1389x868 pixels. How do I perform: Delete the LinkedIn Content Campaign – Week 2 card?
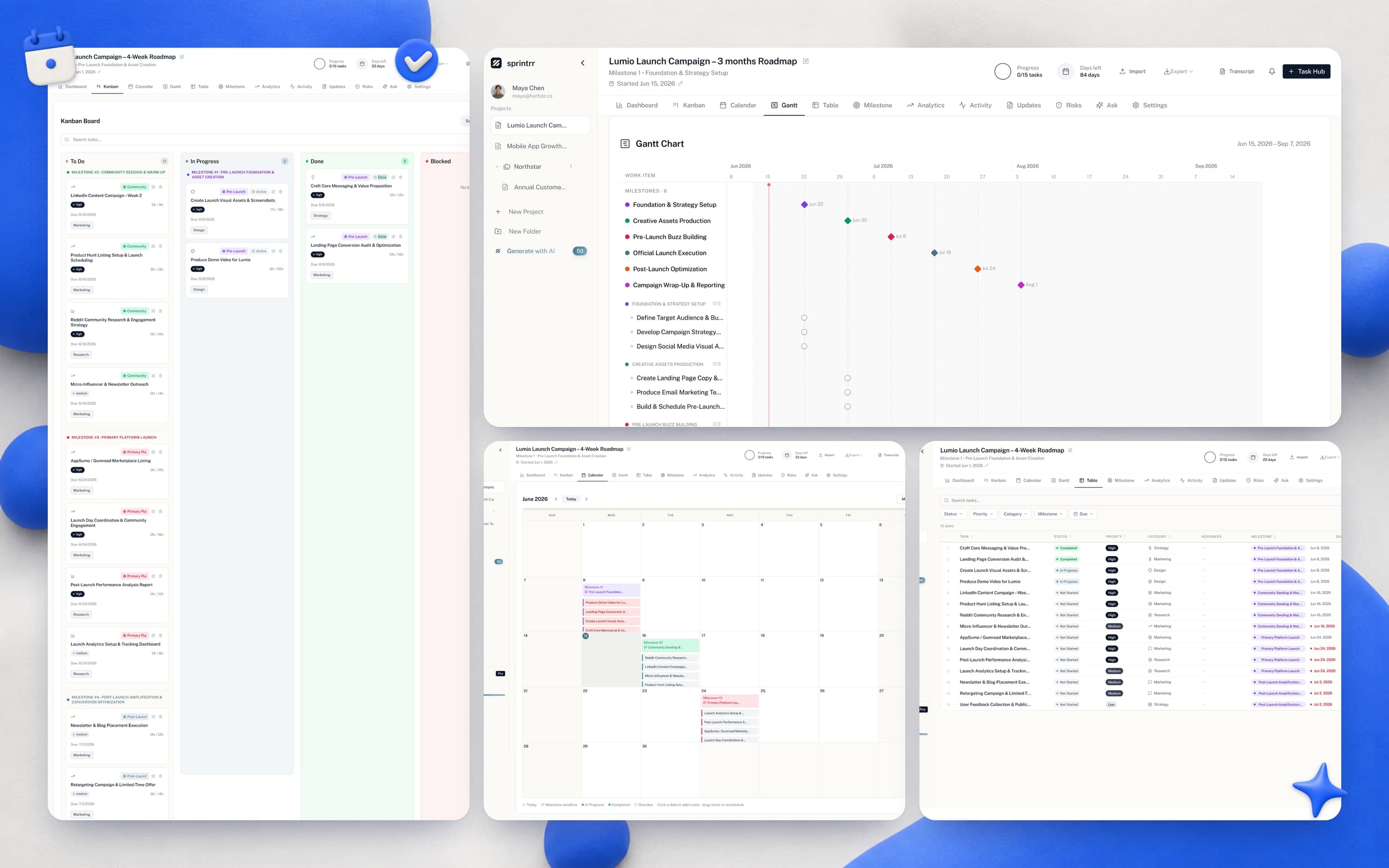161,187
